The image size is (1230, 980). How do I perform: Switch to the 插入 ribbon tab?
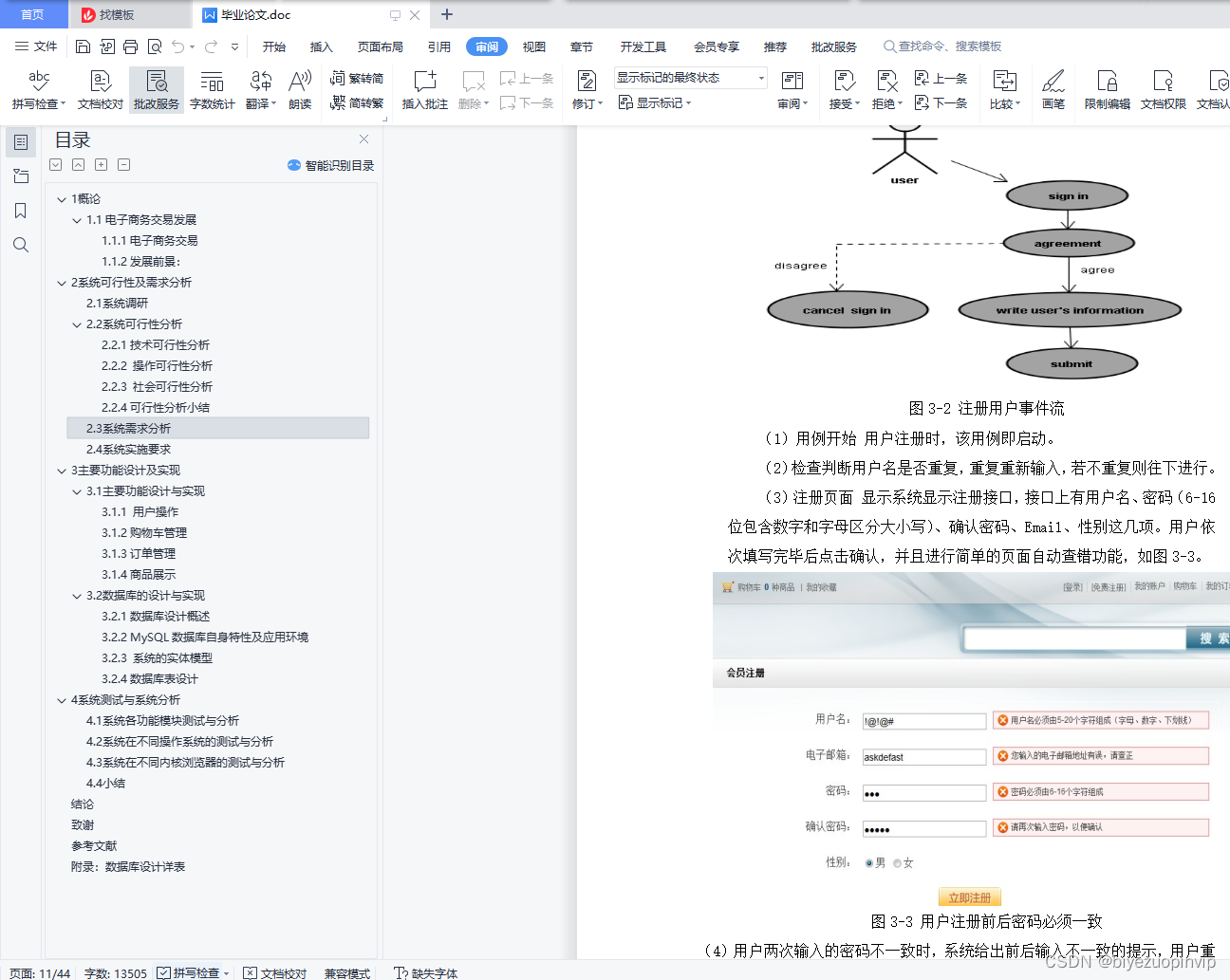[321, 46]
